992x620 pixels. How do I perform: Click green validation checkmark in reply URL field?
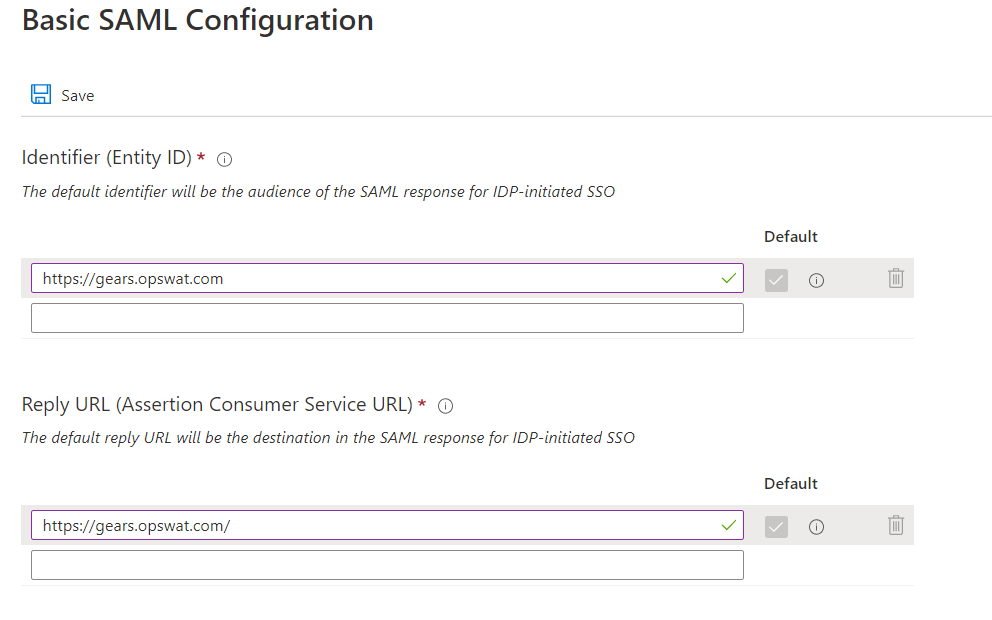[729, 525]
